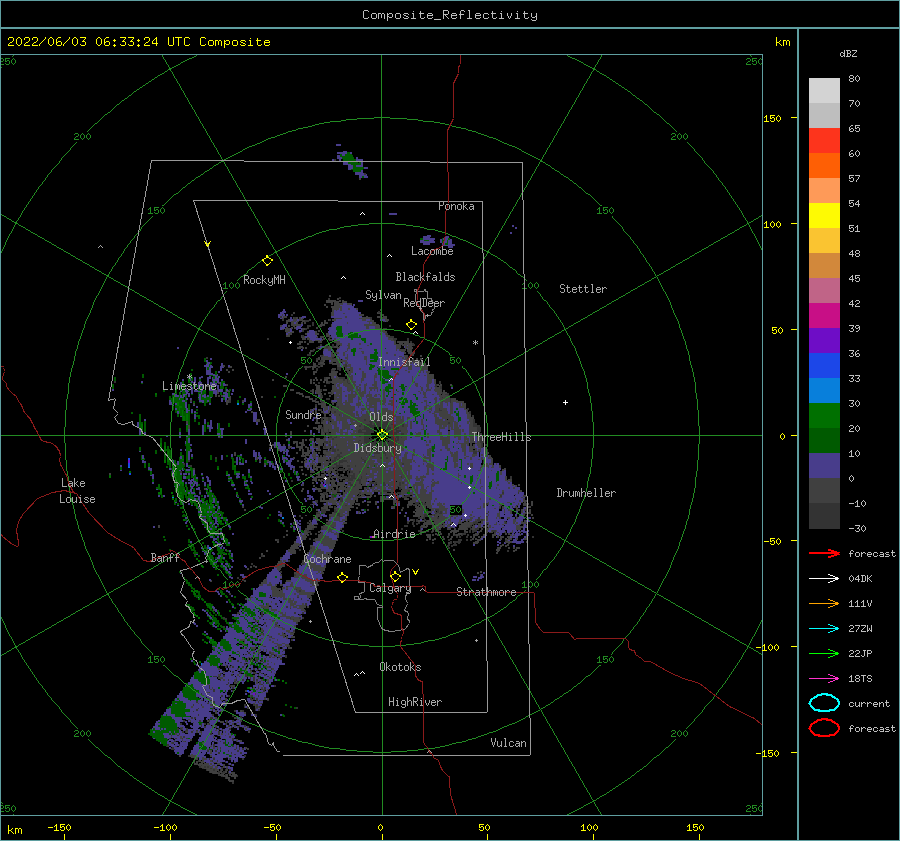Click the Strathmore label
The height and width of the screenshot is (841, 900).
(486, 592)
